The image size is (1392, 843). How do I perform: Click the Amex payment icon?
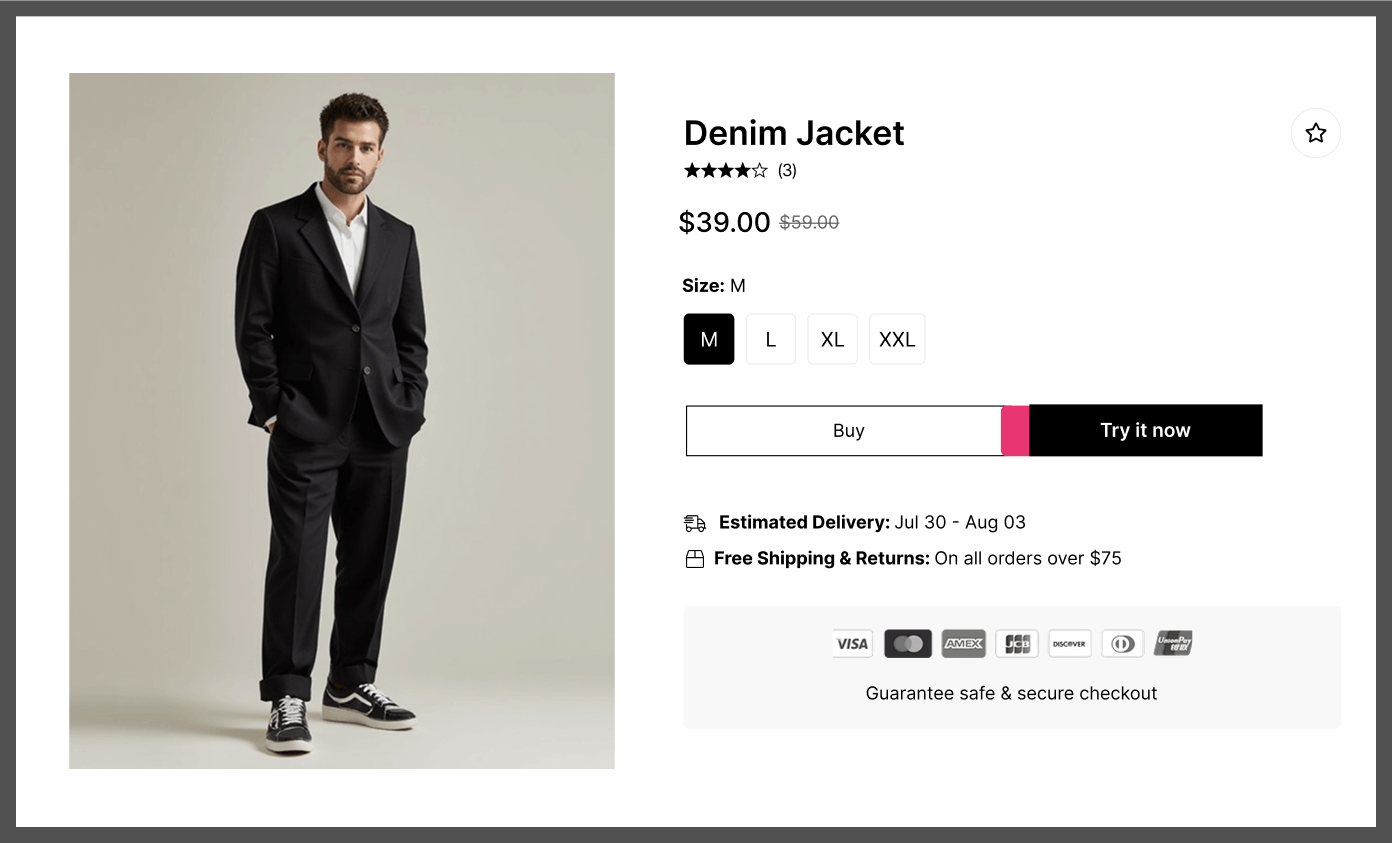(x=963, y=643)
